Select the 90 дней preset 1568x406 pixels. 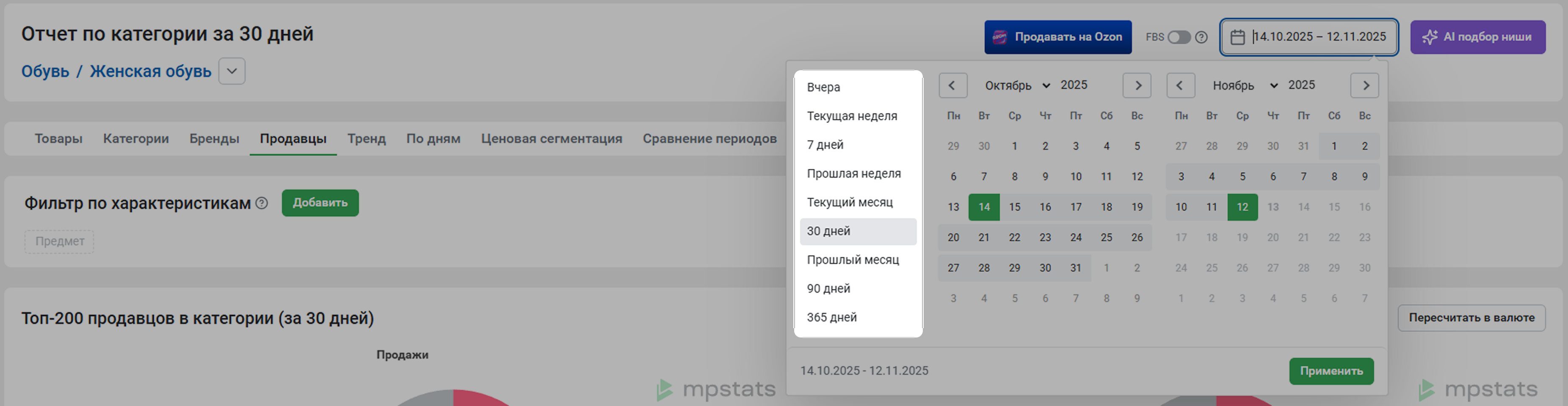click(x=828, y=289)
